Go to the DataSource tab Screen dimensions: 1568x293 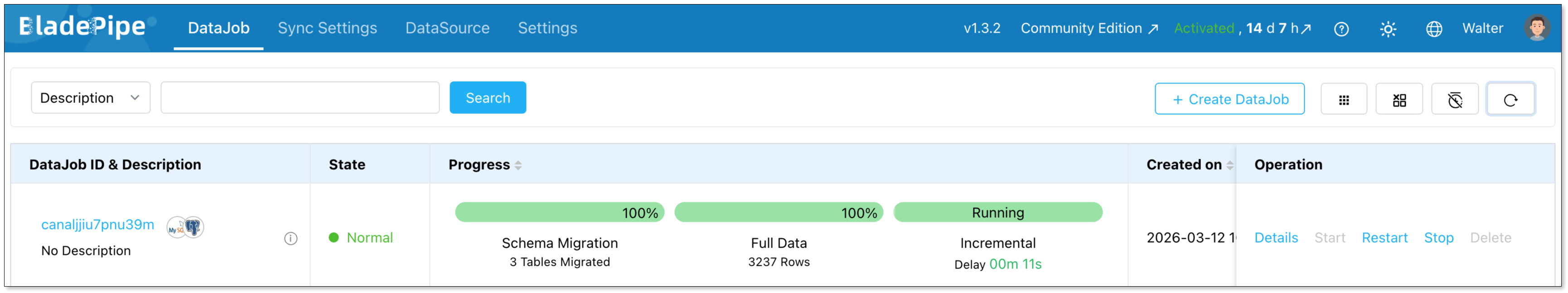click(x=447, y=28)
